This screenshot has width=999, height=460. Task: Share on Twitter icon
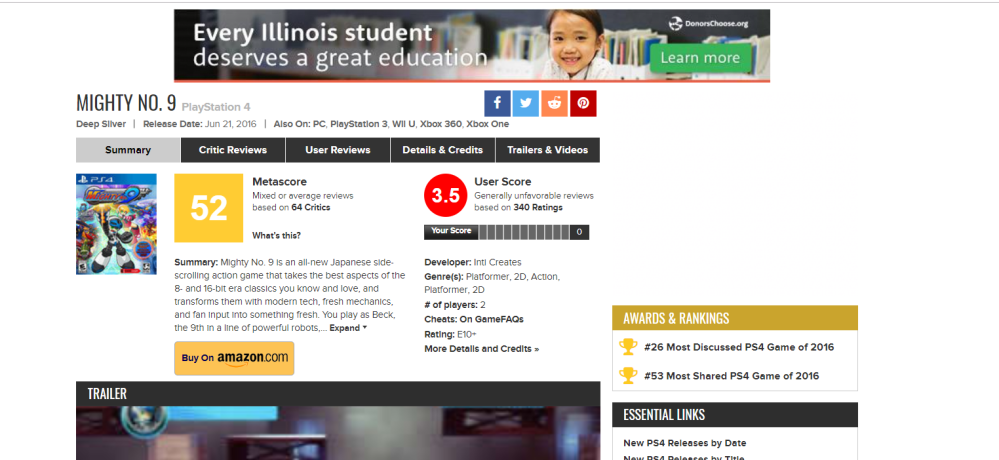pyautogui.click(x=526, y=103)
